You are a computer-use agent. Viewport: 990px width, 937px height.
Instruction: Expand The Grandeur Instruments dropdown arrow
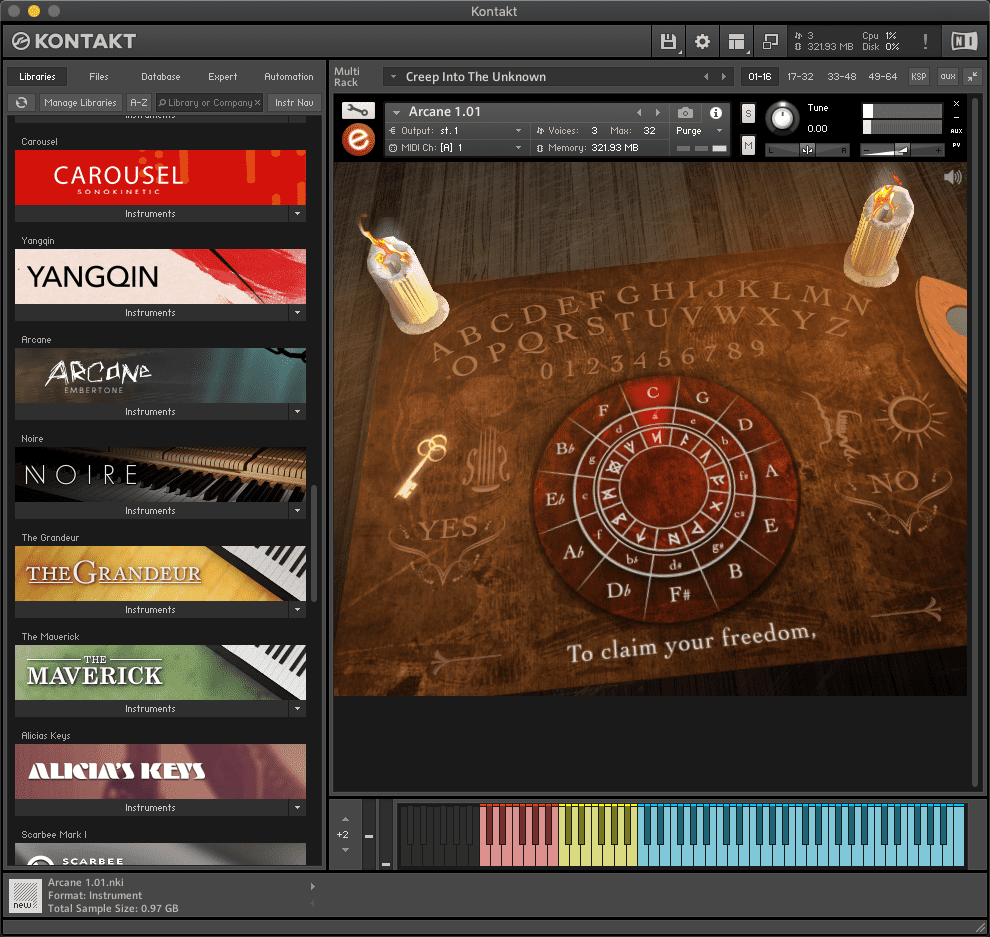297,610
